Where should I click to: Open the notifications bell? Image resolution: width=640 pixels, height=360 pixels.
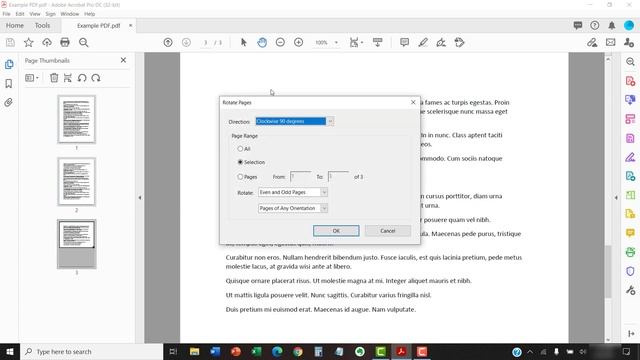coord(611,25)
